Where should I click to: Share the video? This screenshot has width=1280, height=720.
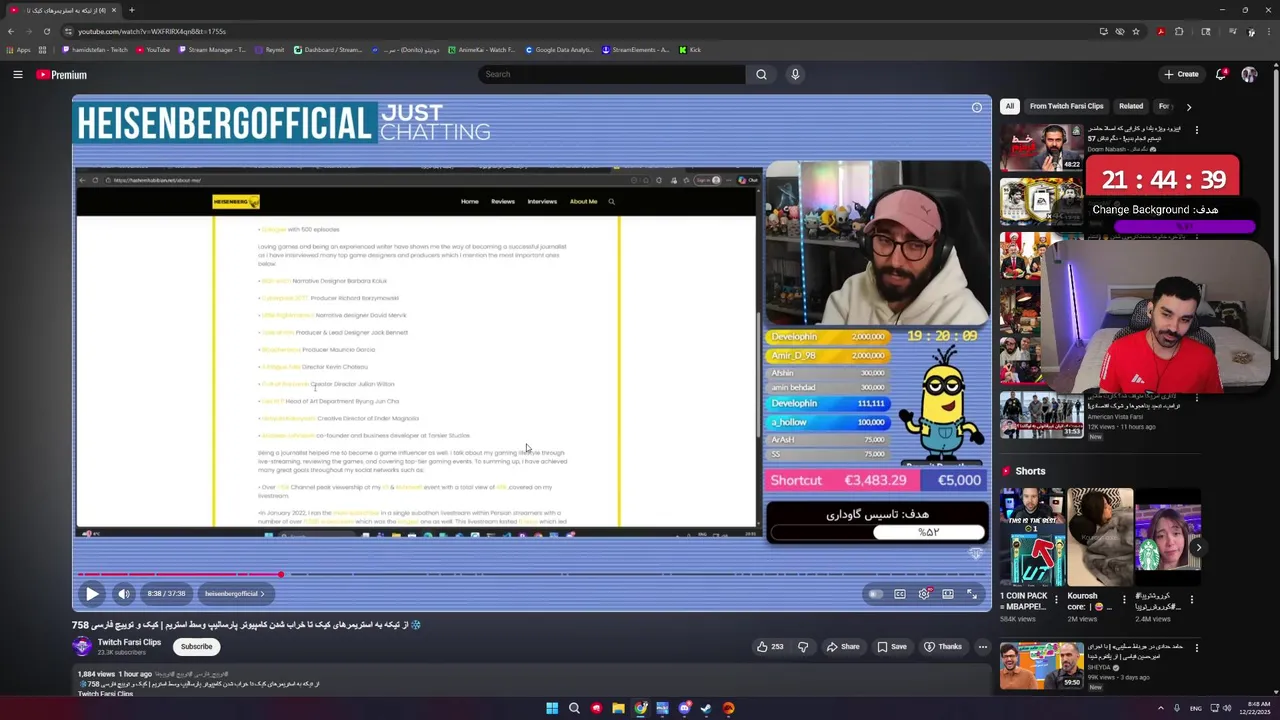click(843, 647)
